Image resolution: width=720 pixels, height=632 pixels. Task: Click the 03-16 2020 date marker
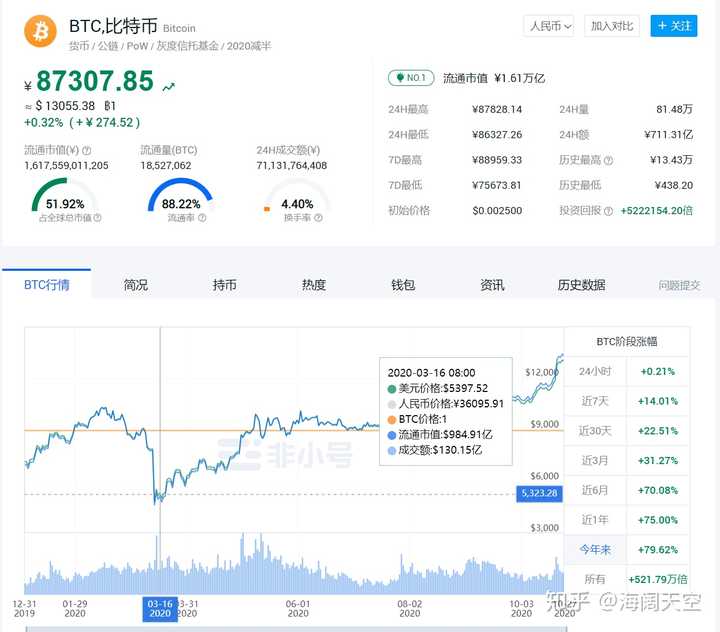[x=160, y=609]
